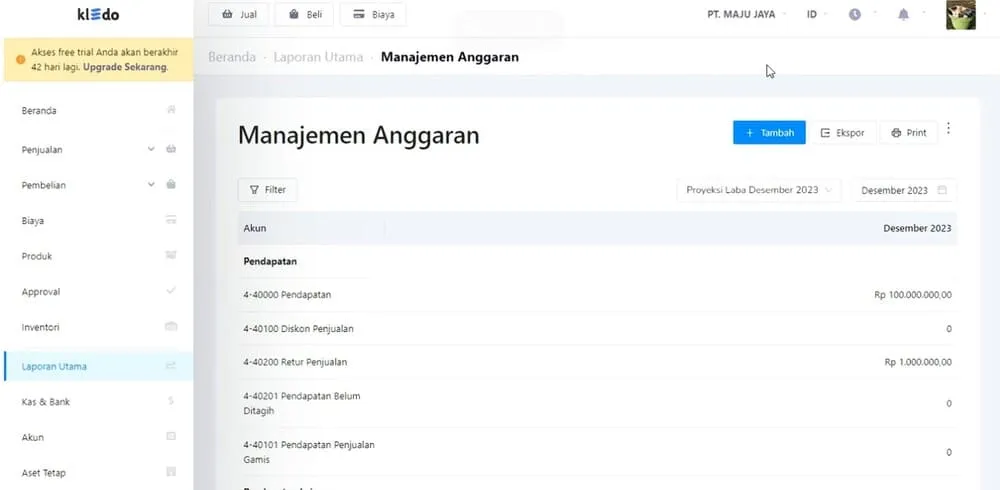Open the three-dot more options menu
The height and width of the screenshot is (490, 1000).
pyautogui.click(x=948, y=128)
